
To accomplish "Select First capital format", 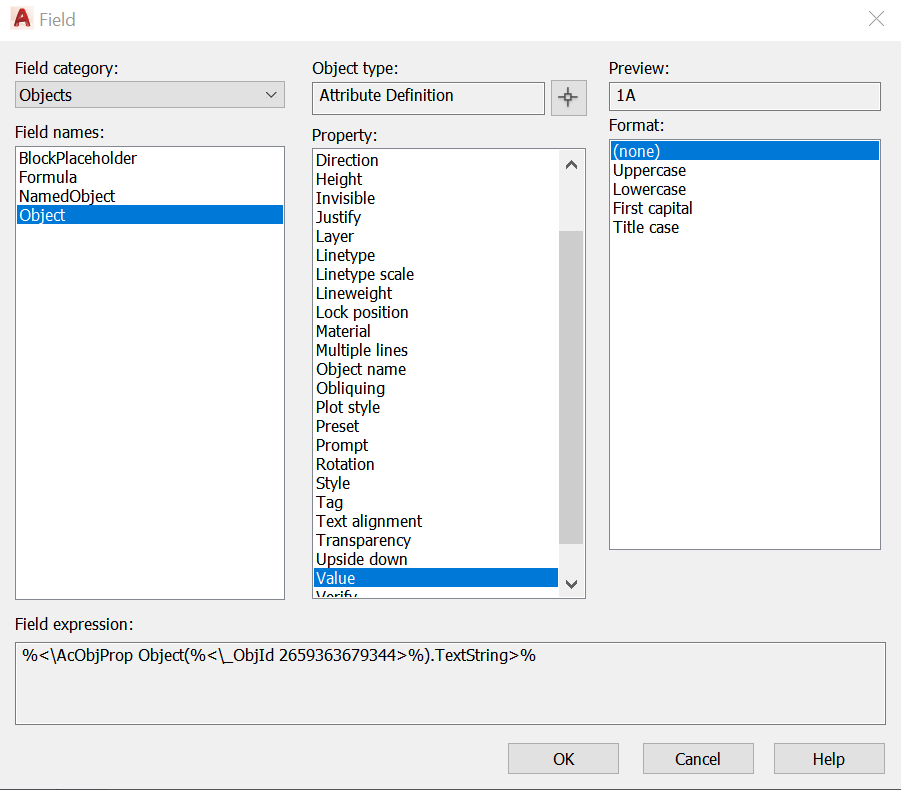I will [x=745, y=208].
